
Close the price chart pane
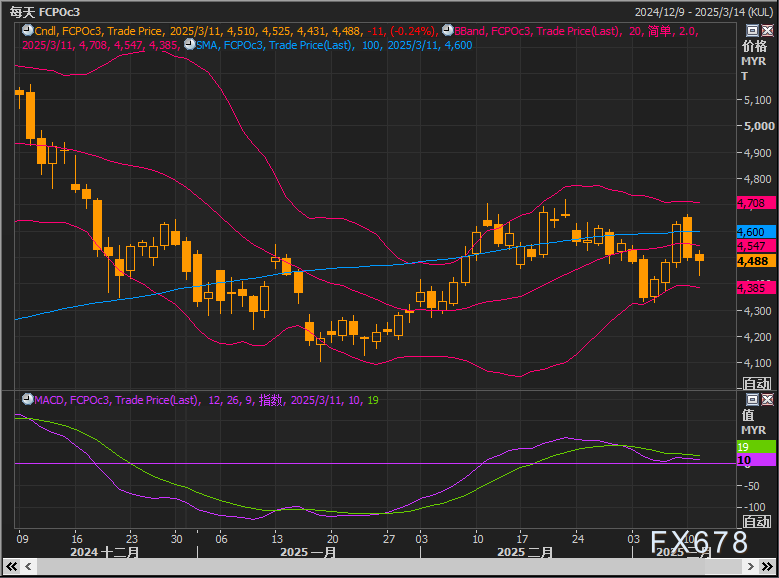point(765,31)
